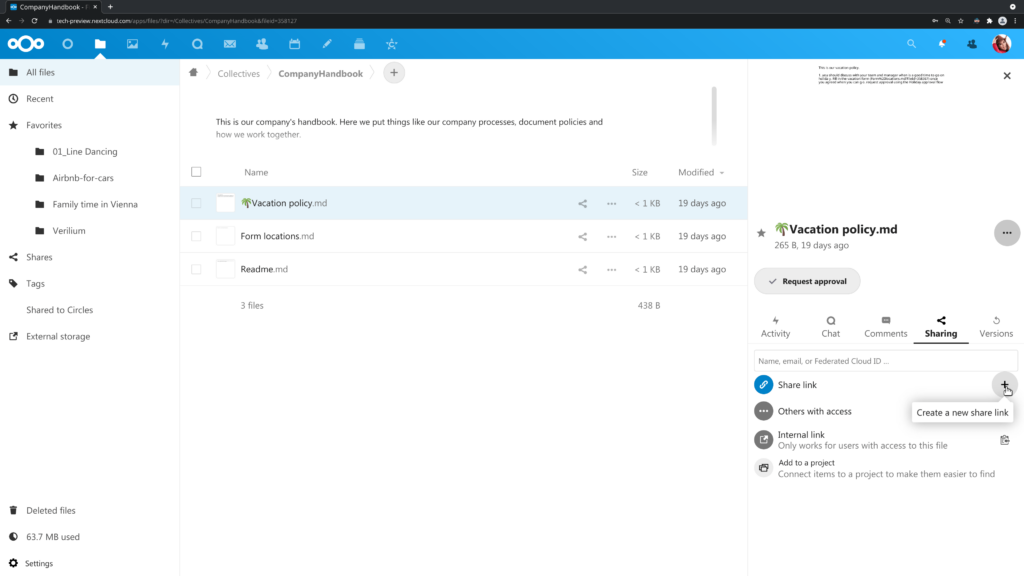Change sort order via the Modified column arrow
Screen dimensions: 1024x576
pyautogui.click(x=721, y=171)
